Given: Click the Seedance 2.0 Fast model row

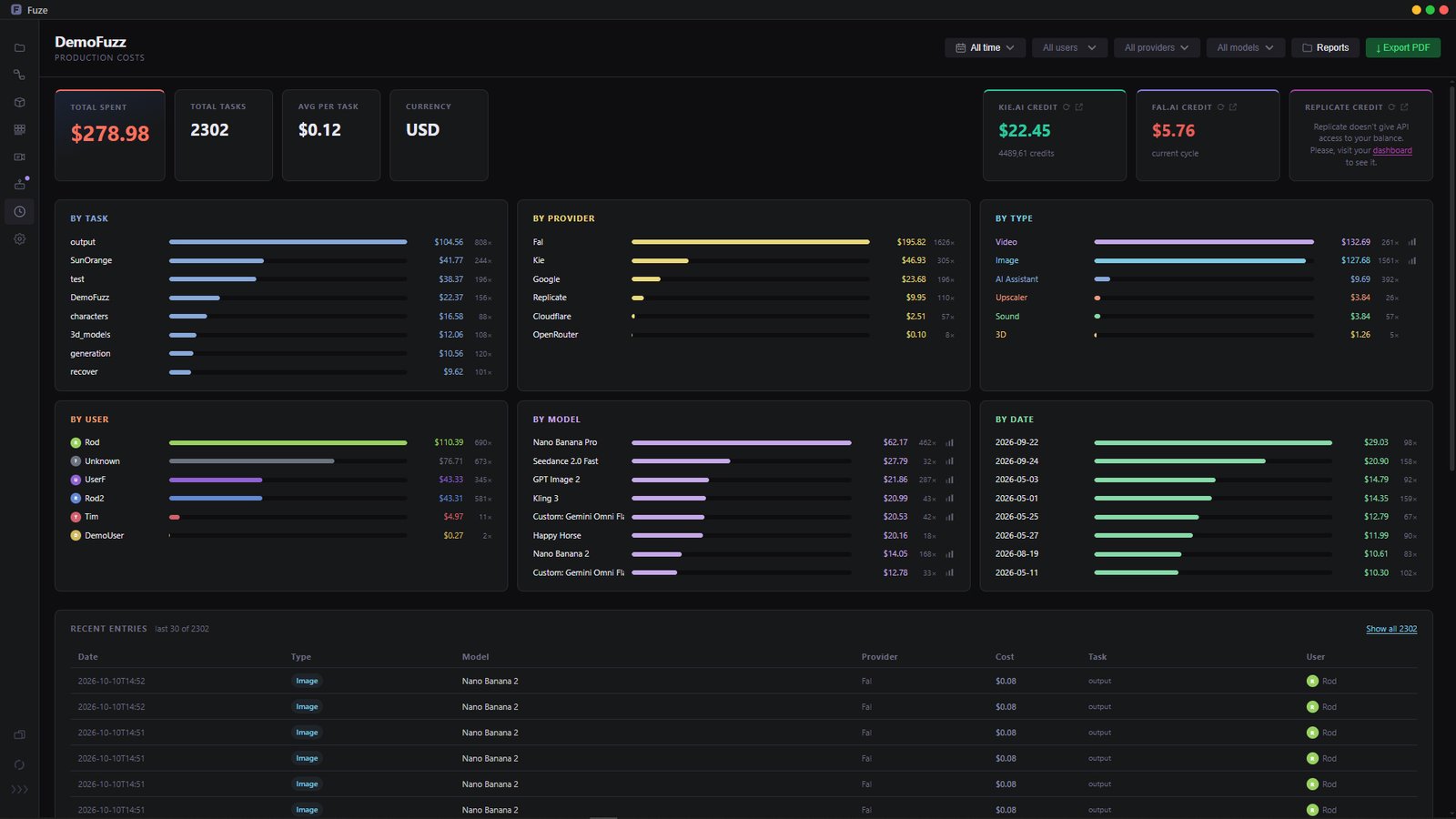Looking at the screenshot, I should tap(743, 461).
